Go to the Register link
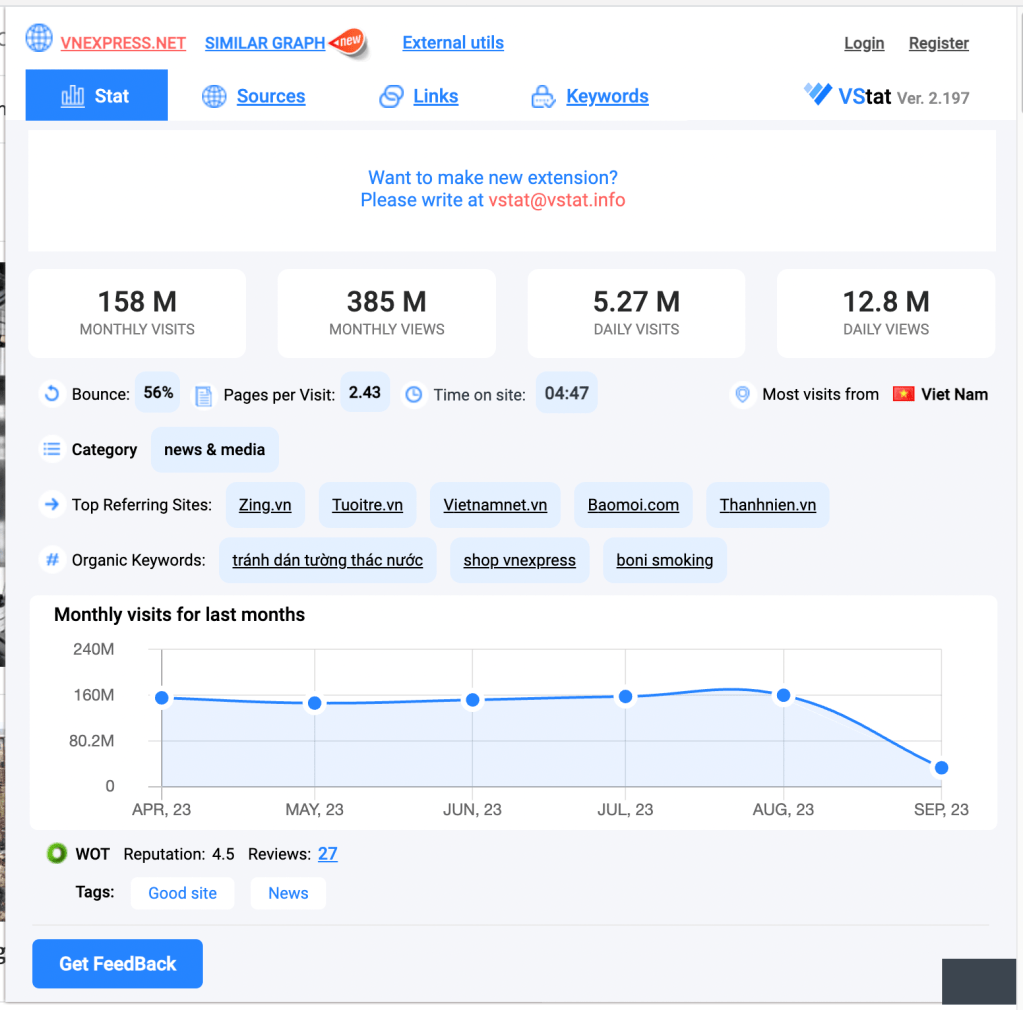Viewport: 1023px width, 1010px height. pos(938,43)
